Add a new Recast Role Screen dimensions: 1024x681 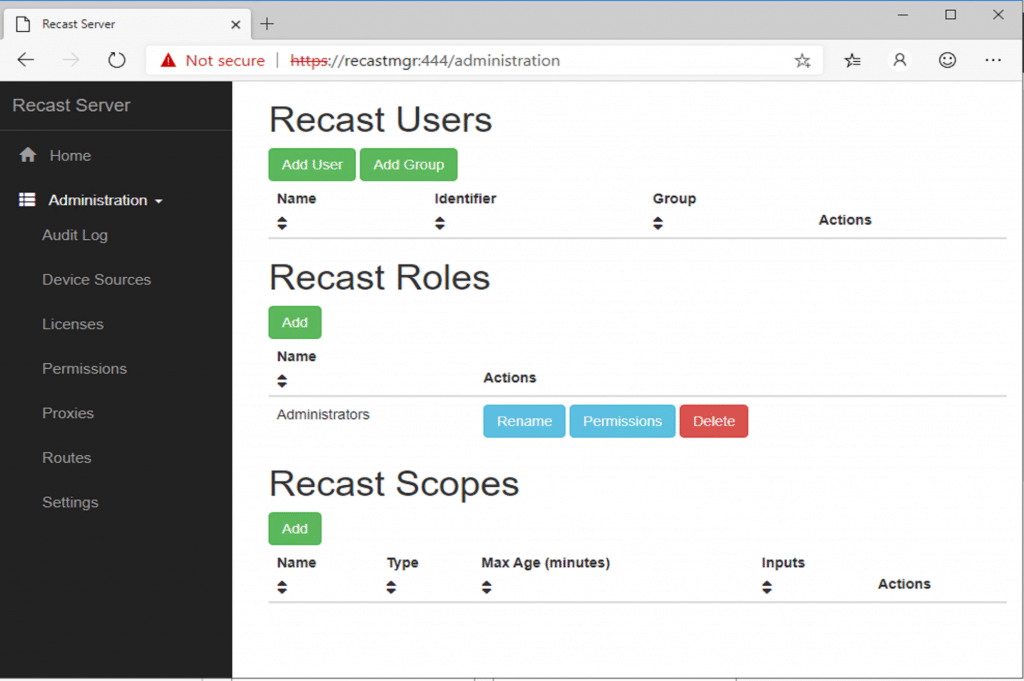[x=295, y=323]
